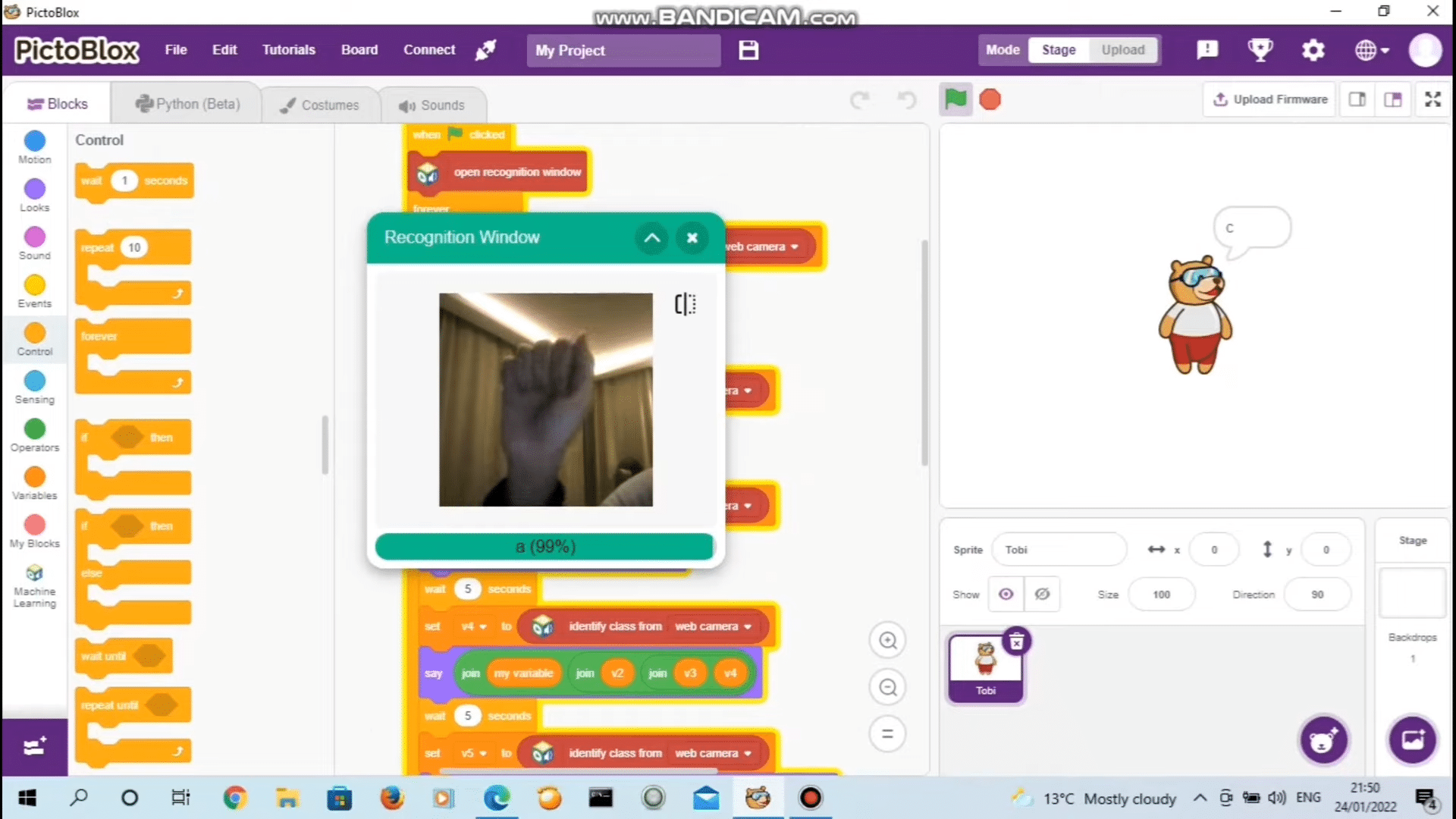Zoom in on the scripting workspace
Viewport: 1456px width, 819px height.
pos(887,641)
